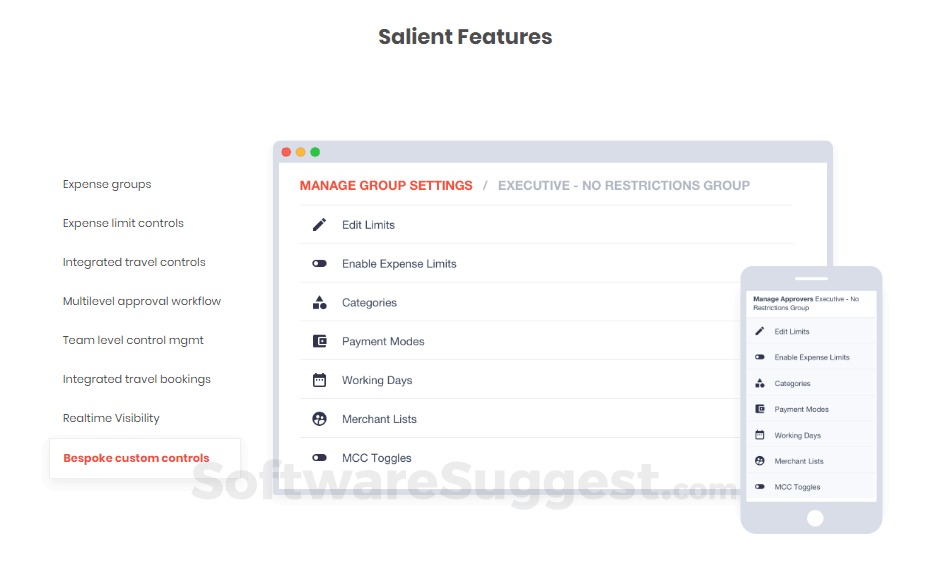
Task: Click the Working Days calendar icon
Action: click(x=320, y=380)
